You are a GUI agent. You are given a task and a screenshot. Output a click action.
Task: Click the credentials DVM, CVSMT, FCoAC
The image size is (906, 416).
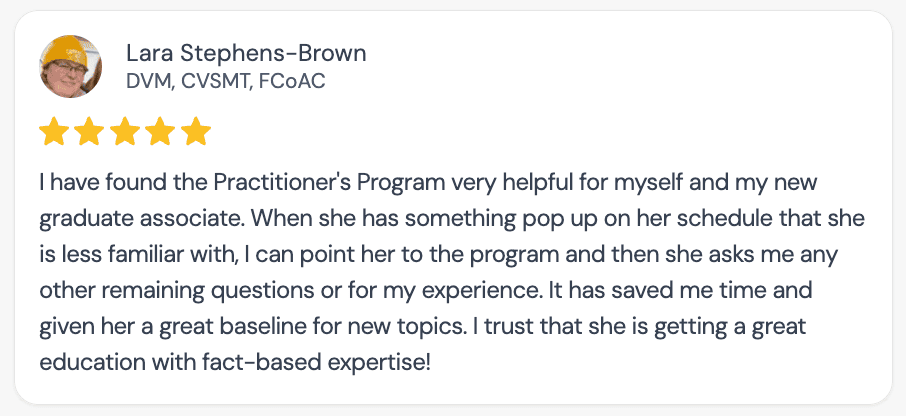click(x=225, y=81)
